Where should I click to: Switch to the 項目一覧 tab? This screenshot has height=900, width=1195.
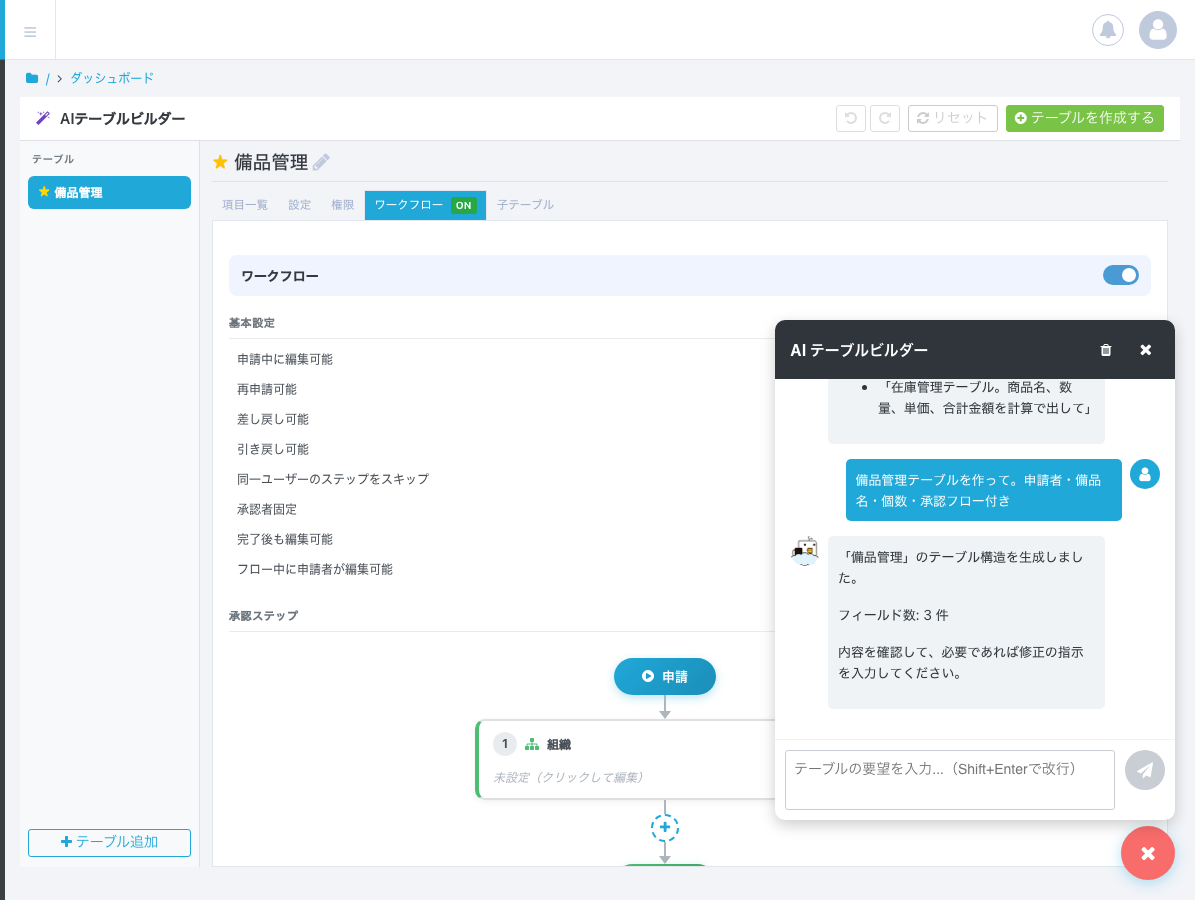pyautogui.click(x=245, y=205)
